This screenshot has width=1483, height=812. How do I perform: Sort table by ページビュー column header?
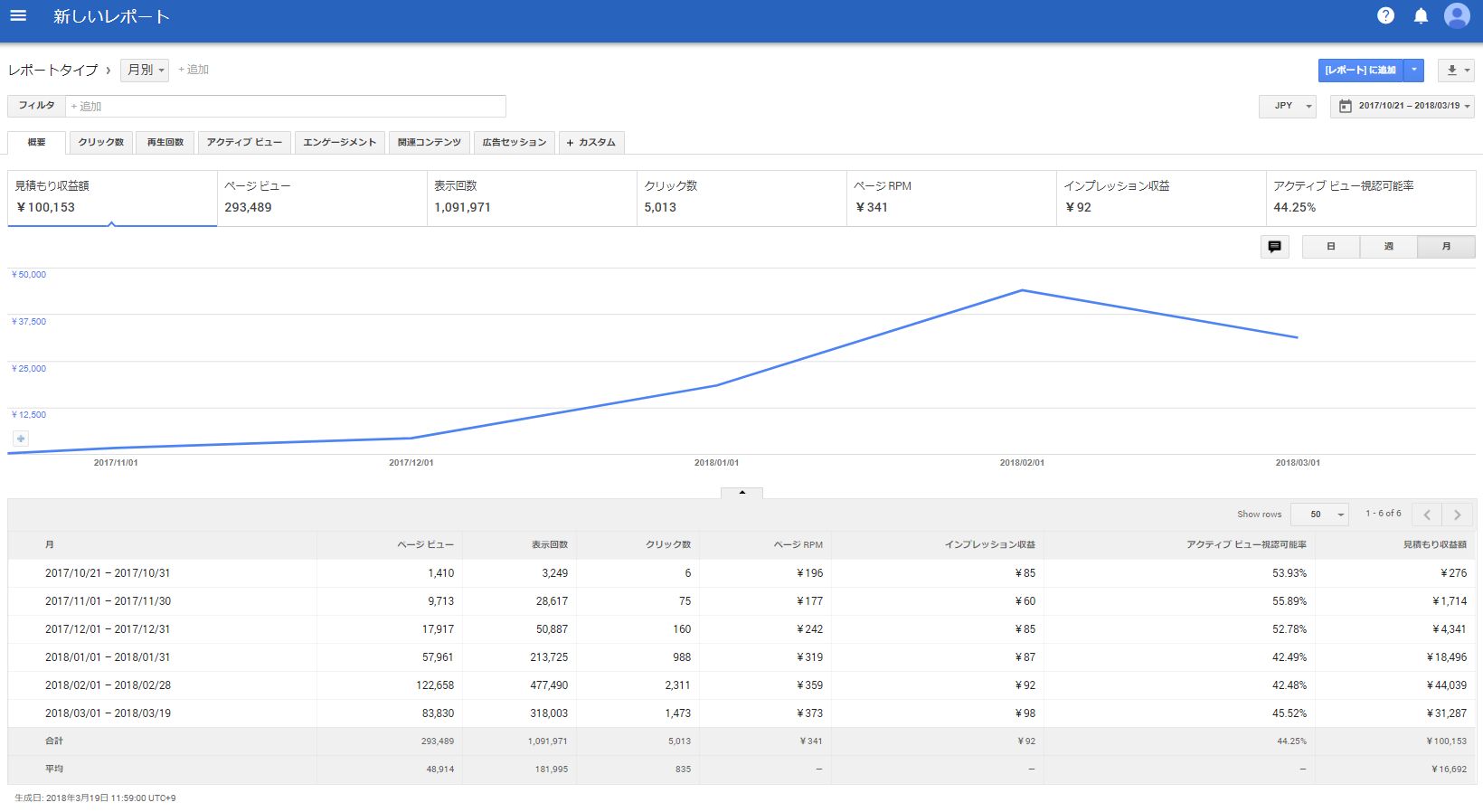point(426,544)
